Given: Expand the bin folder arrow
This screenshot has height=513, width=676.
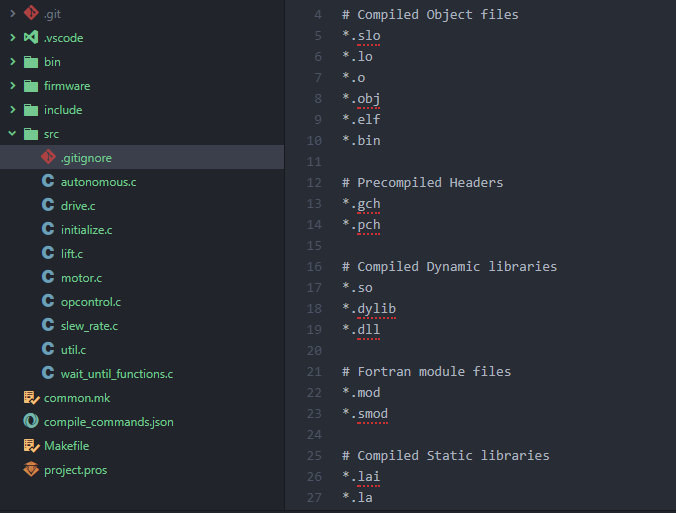Looking at the screenshot, I should click(x=13, y=62).
